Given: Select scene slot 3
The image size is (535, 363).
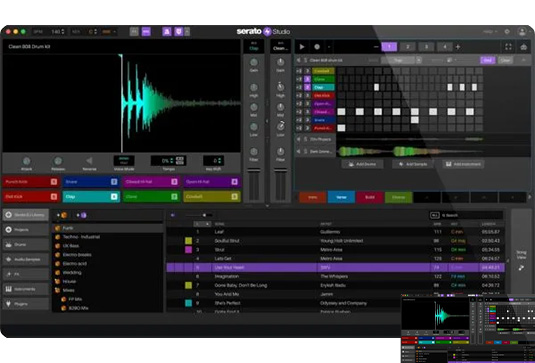Looking at the screenshot, I should [x=426, y=47].
